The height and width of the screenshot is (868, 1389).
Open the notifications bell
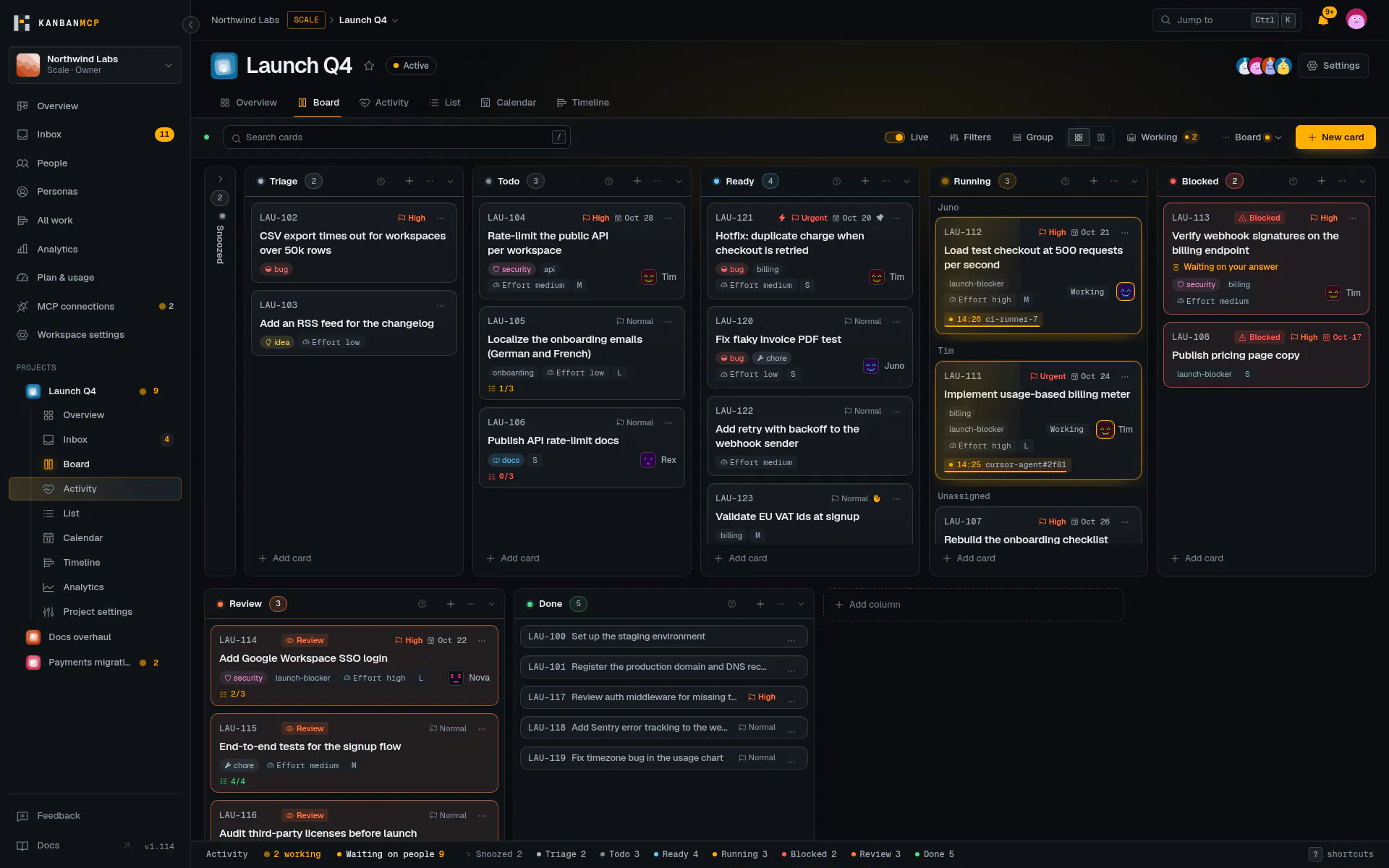pyautogui.click(x=1323, y=20)
